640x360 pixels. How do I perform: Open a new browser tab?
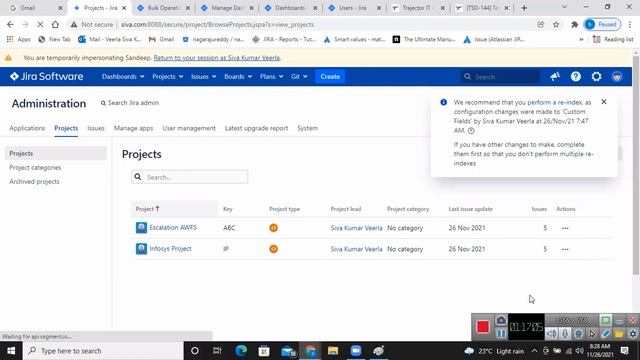(x=524, y=8)
